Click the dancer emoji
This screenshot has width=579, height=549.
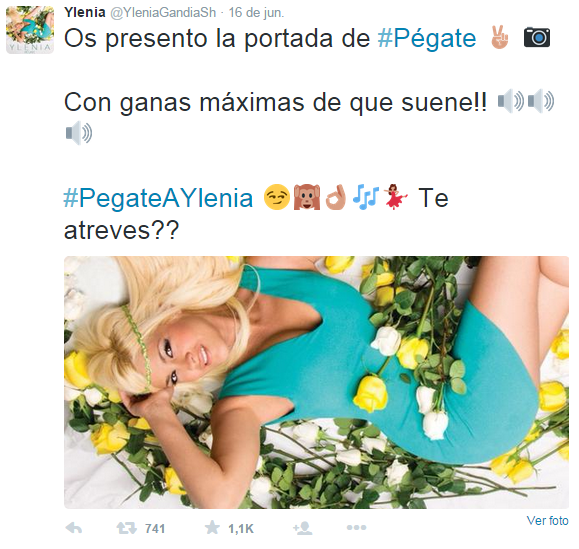[395, 197]
